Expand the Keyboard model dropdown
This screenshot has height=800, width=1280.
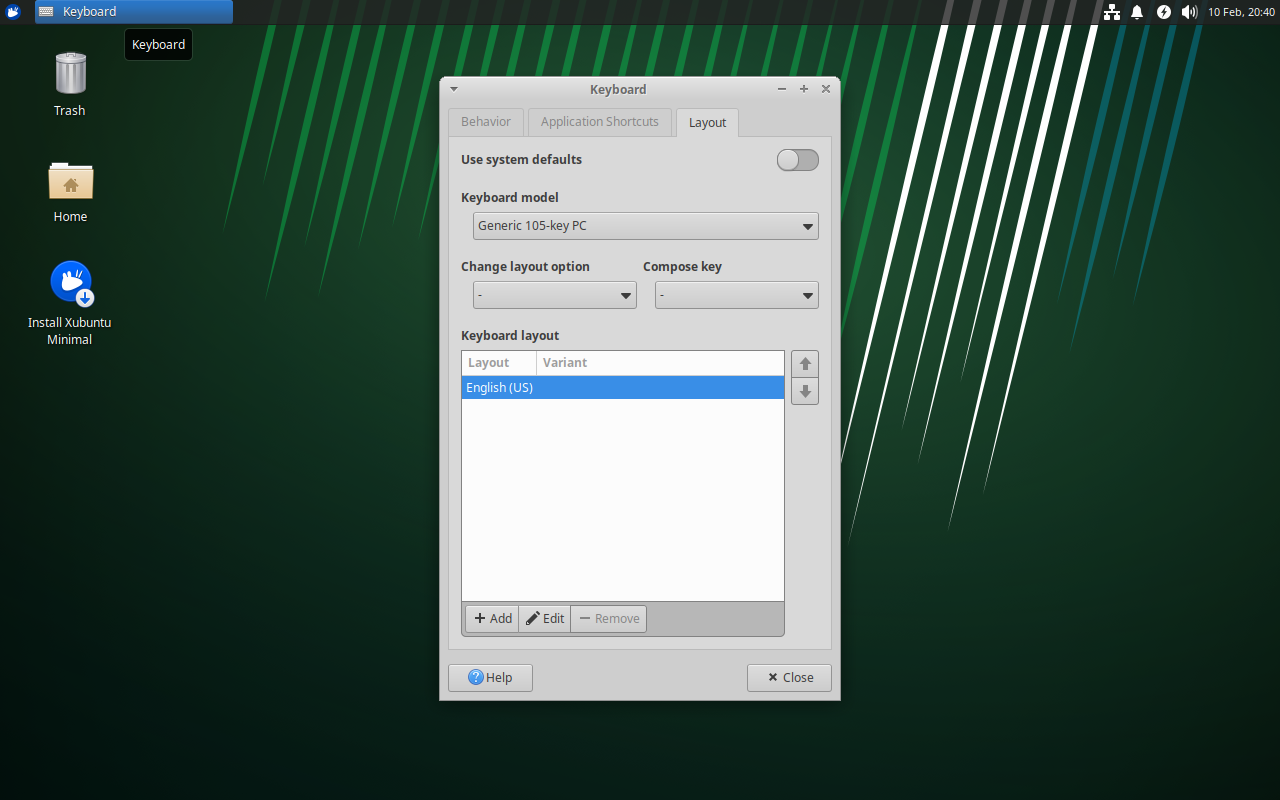[645, 226]
